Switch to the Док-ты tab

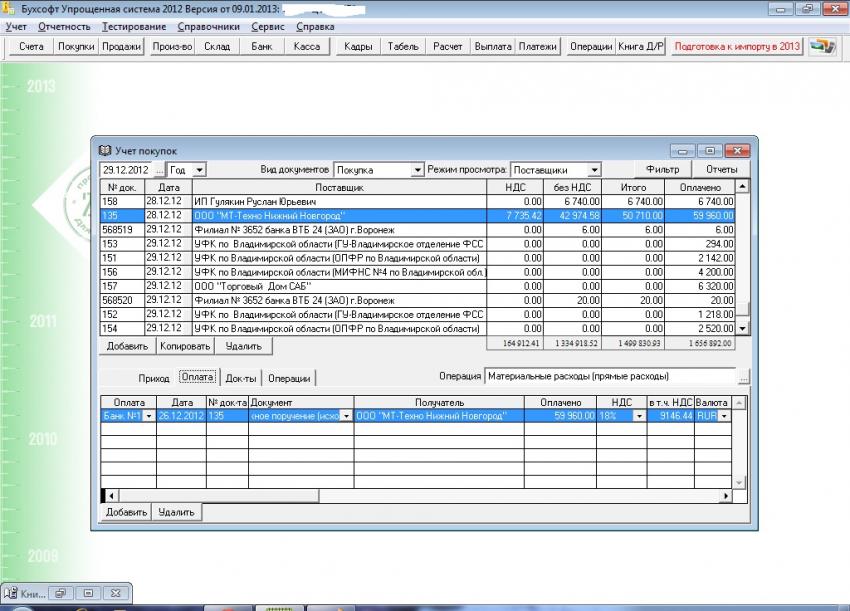(241, 378)
